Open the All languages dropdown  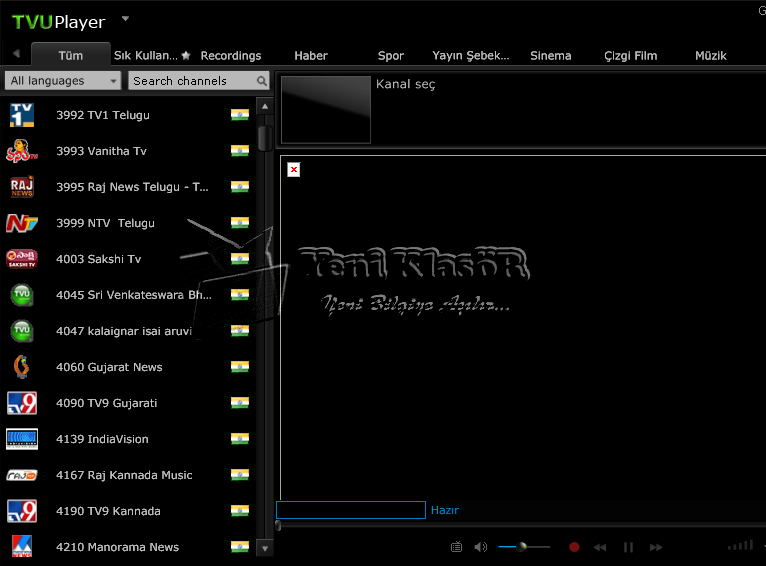coord(63,81)
